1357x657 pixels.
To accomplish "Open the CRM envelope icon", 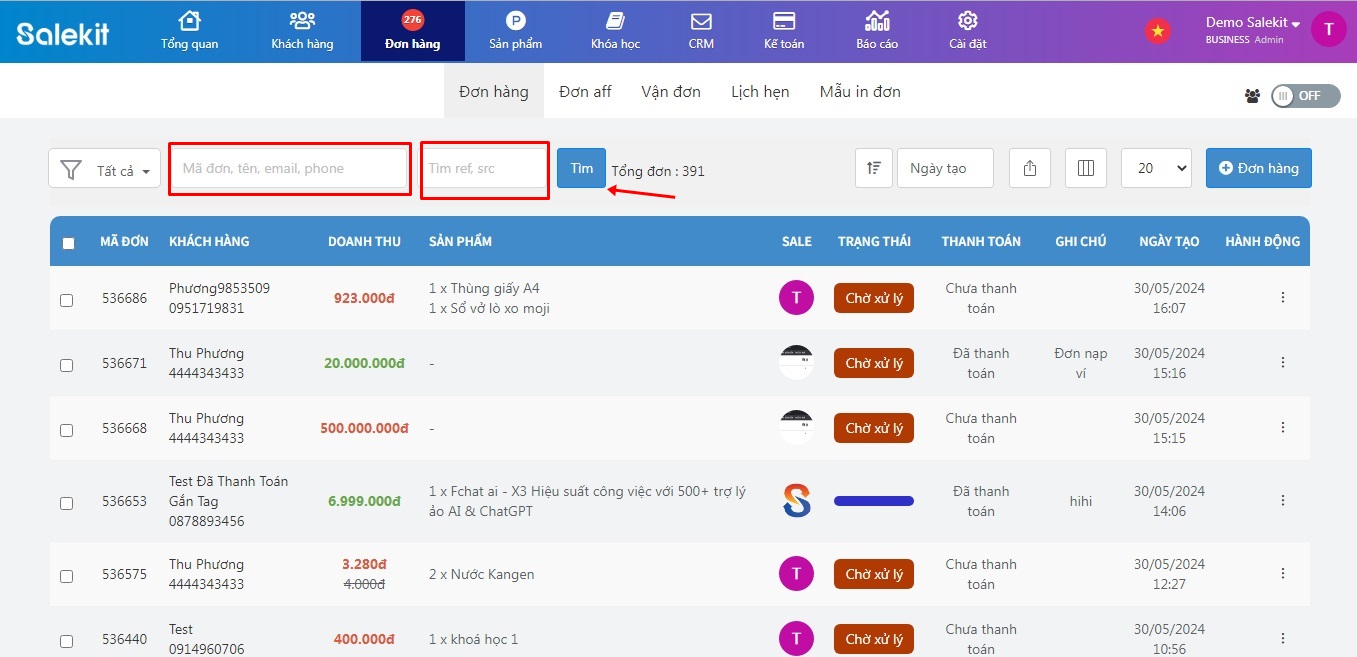I will point(701,21).
